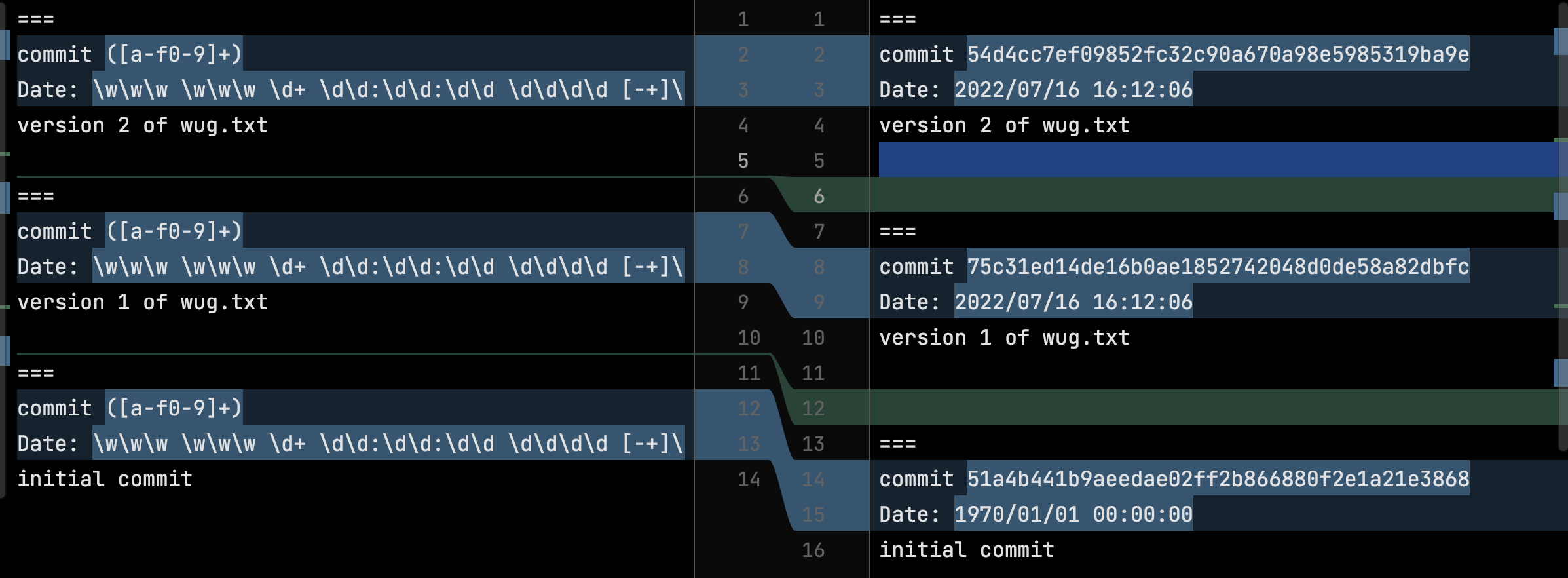Click commit hash starting with 51a4b44 in right pane

[1218, 478]
